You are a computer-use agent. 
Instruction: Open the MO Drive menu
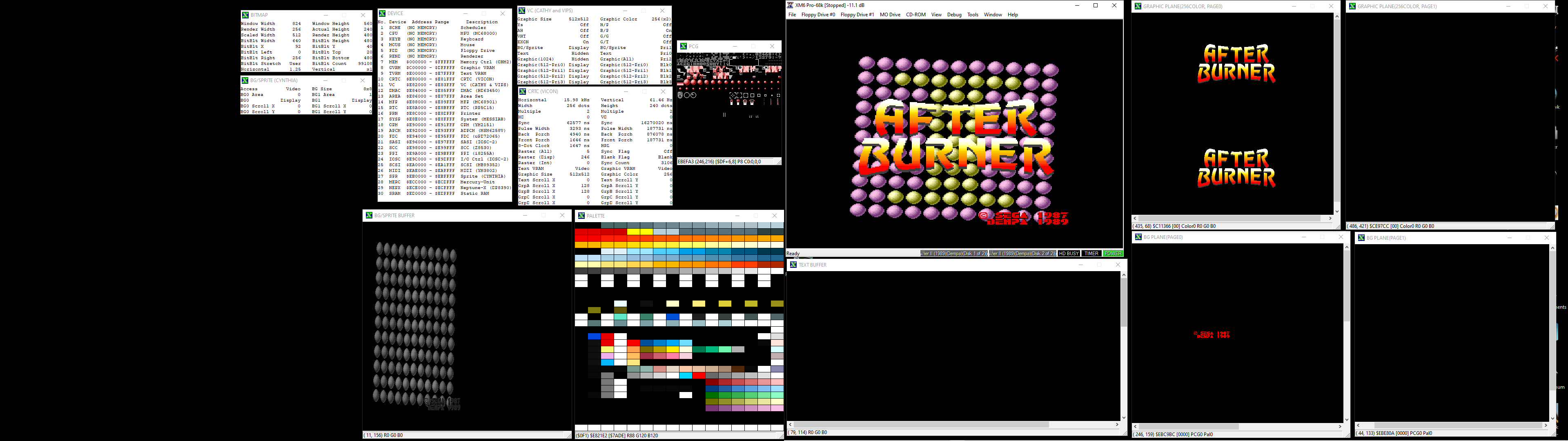890,15
